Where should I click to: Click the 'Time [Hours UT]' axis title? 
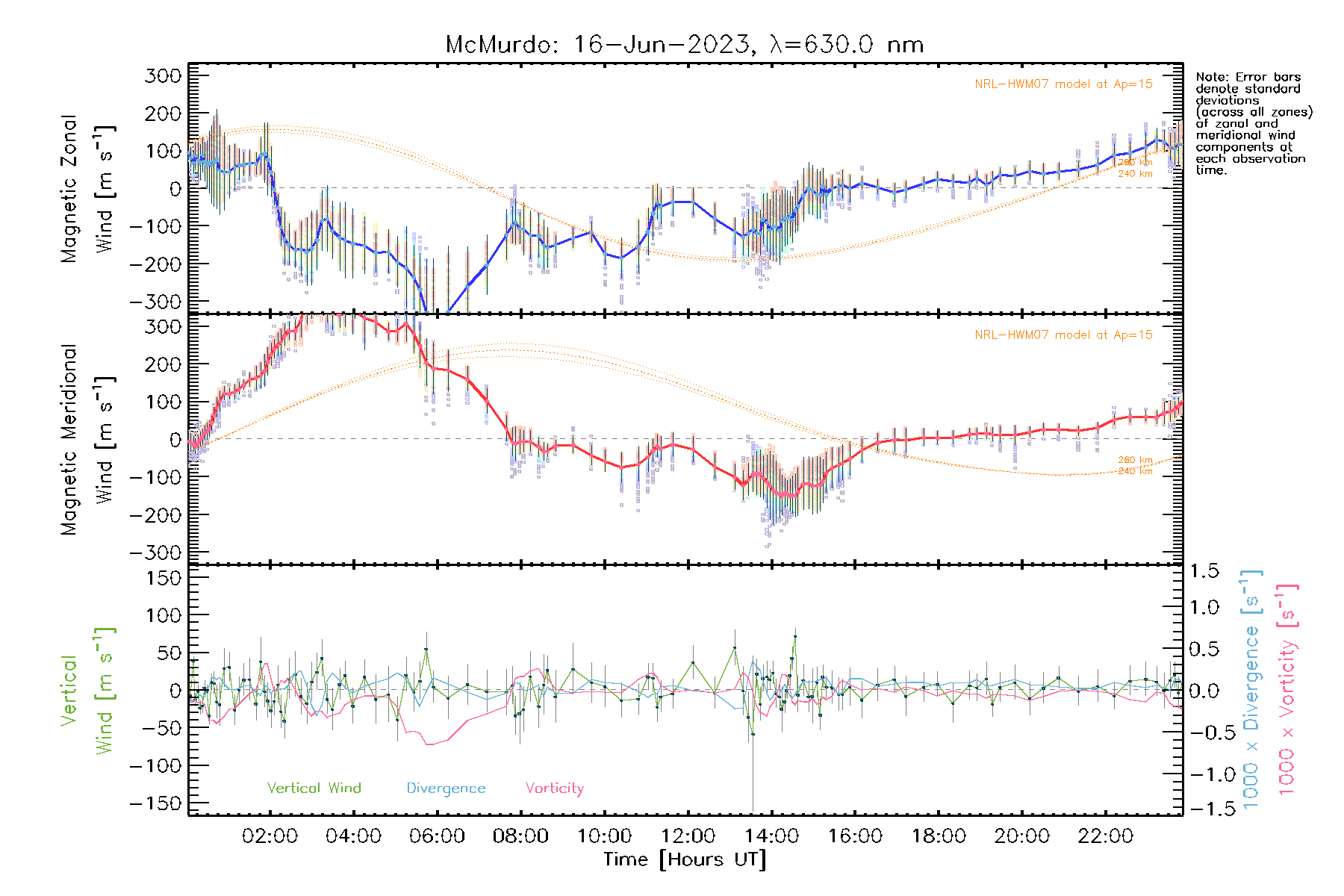[685, 859]
